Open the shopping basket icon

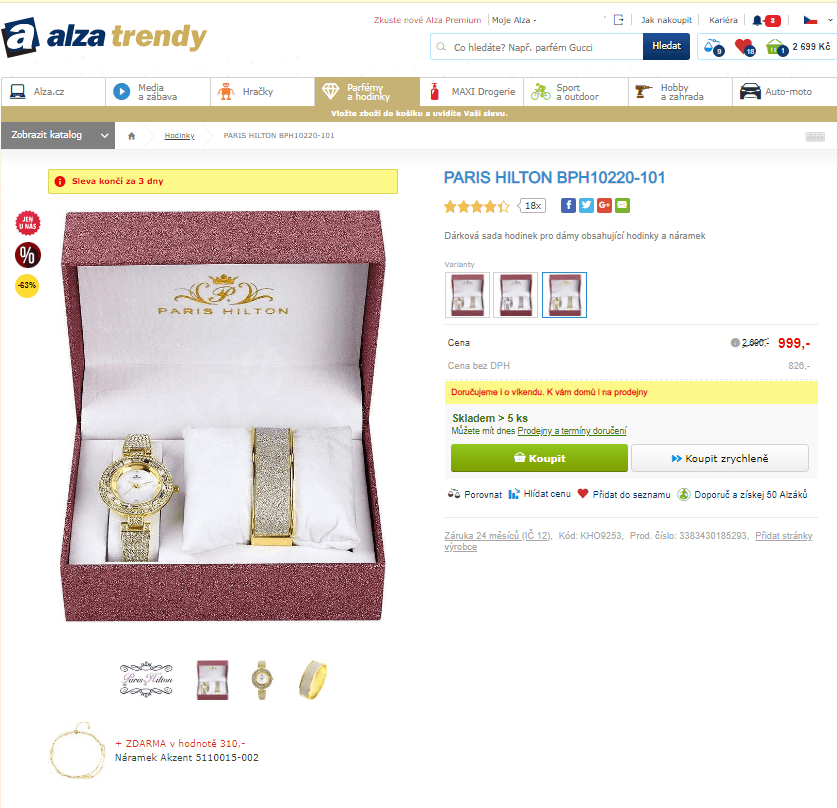(777, 47)
